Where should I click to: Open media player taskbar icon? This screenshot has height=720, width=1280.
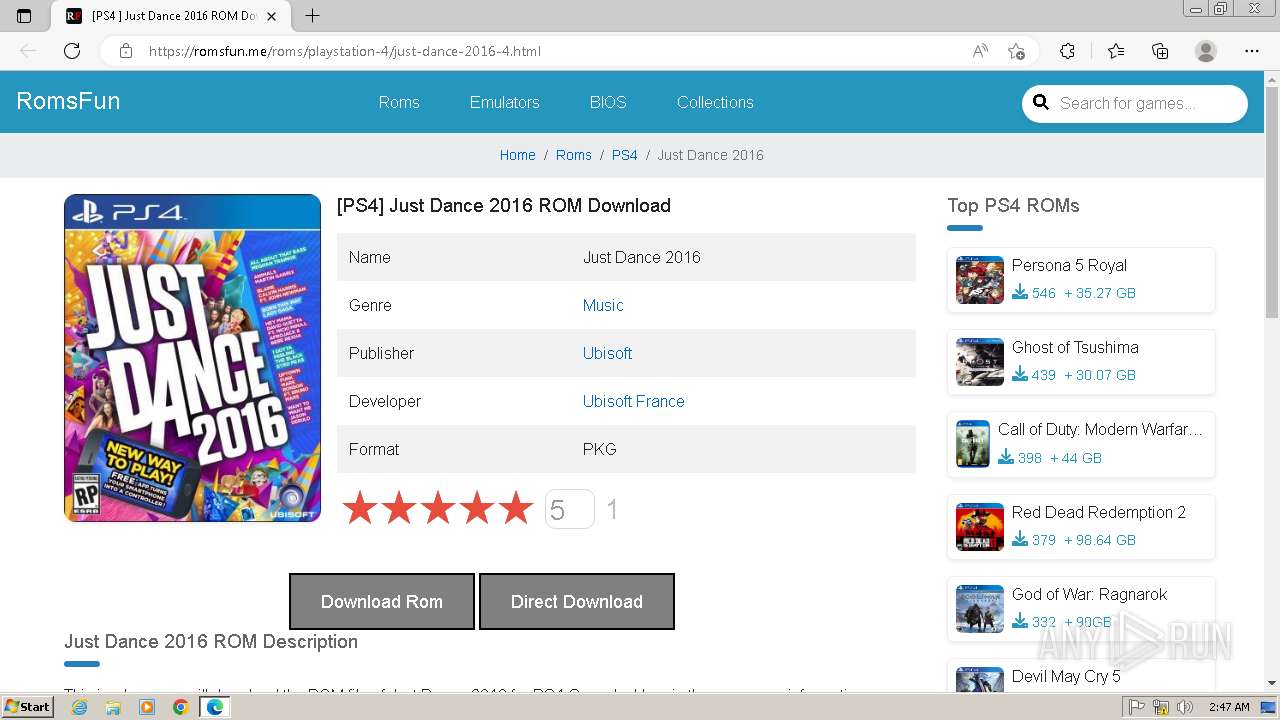pos(147,707)
